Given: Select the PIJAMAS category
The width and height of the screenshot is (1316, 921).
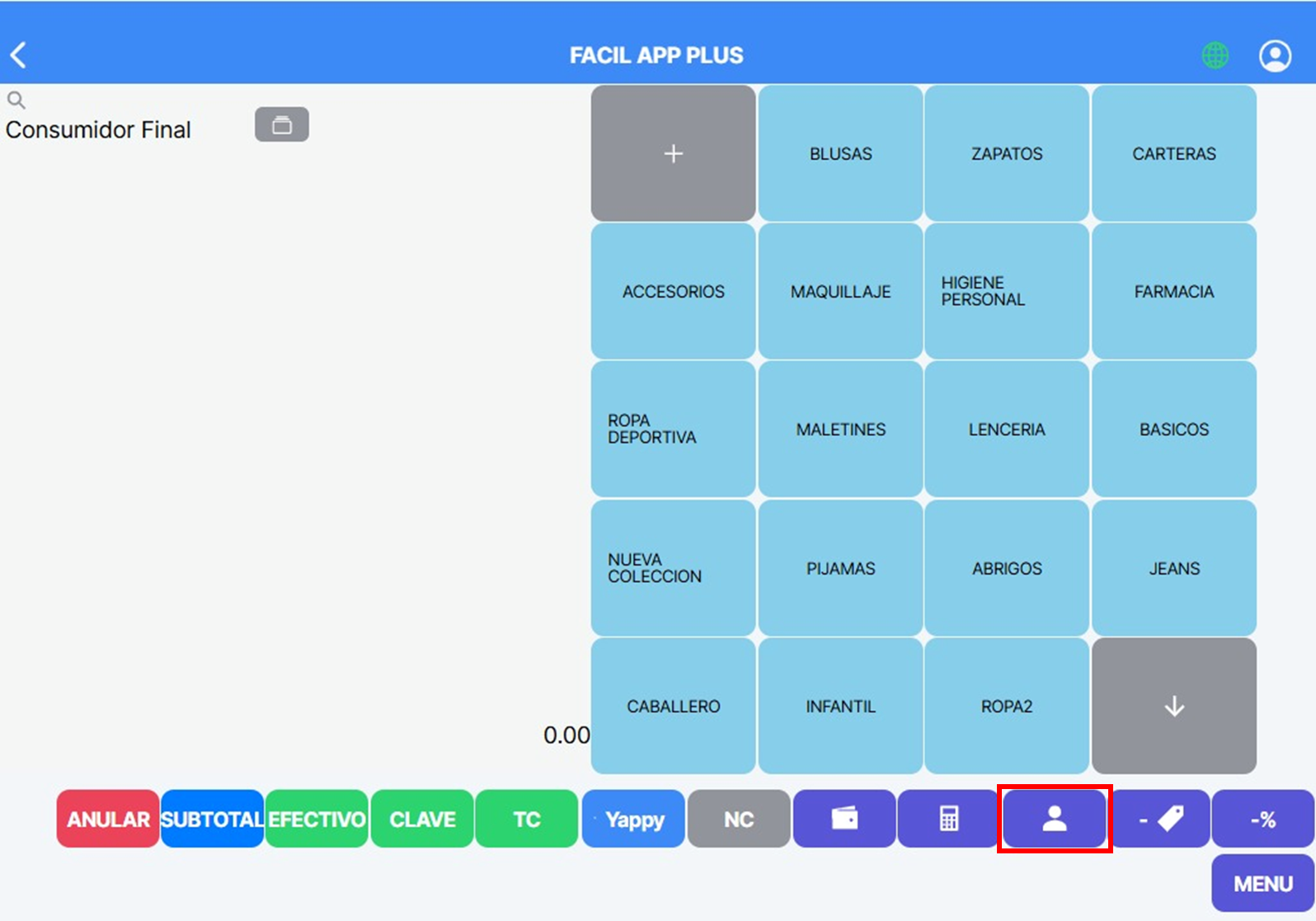Looking at the screenshot, I should [x=840, y=568].
